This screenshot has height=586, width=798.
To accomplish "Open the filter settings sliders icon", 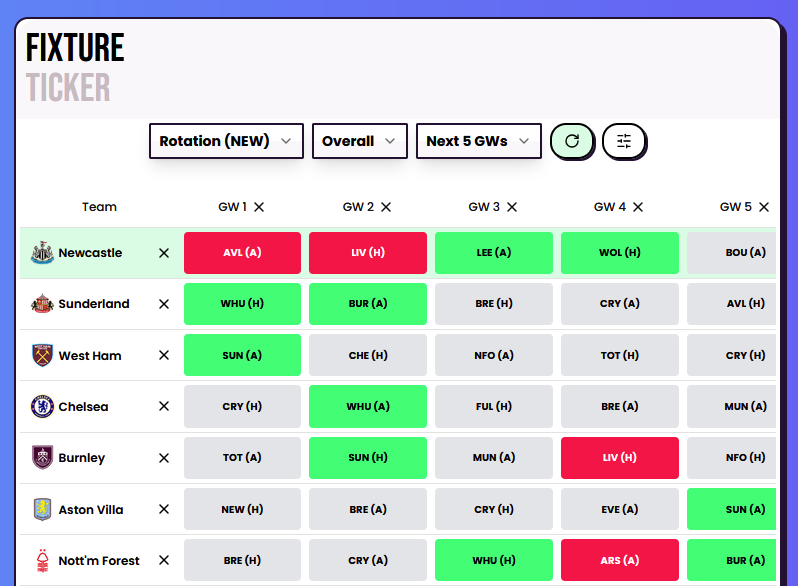I will pyautogui.click(x=624, y=141).
